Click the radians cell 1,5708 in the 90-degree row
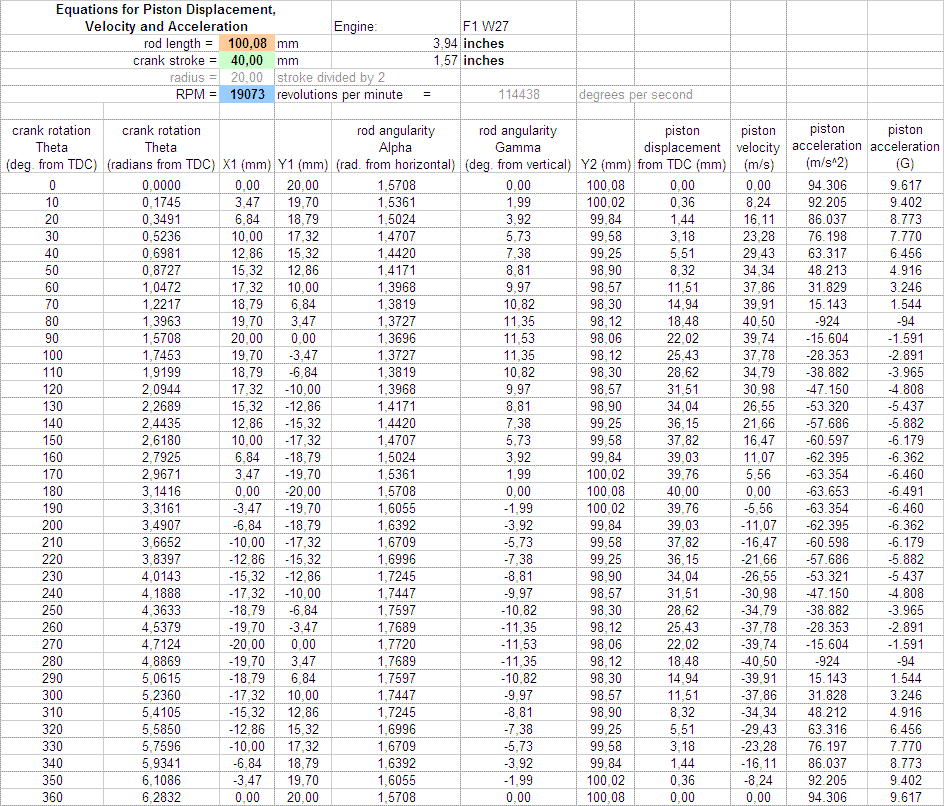This screenshot has height=806, width=944. (x=161, y=338)
